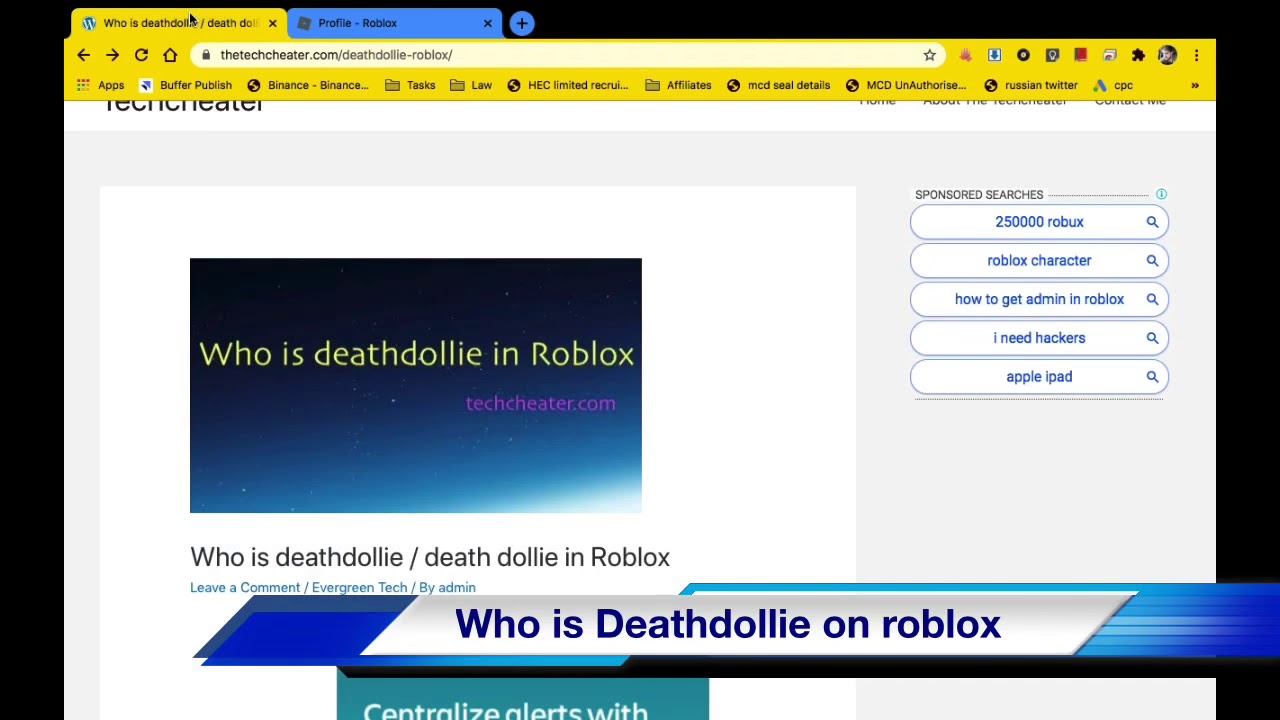
Task: Select the Who is deathdollie tab
Action: [x=178, y=23]
